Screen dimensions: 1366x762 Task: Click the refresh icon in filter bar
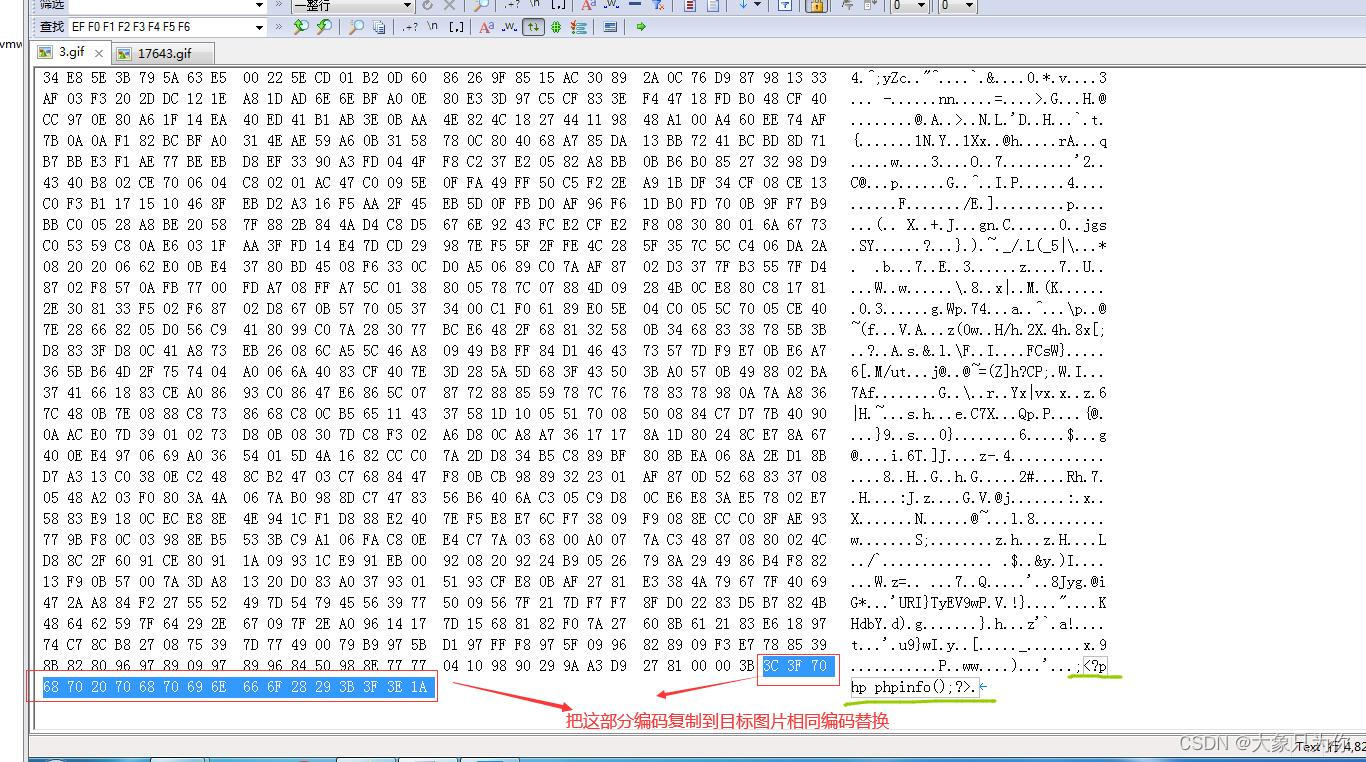[x=428, y=5]
